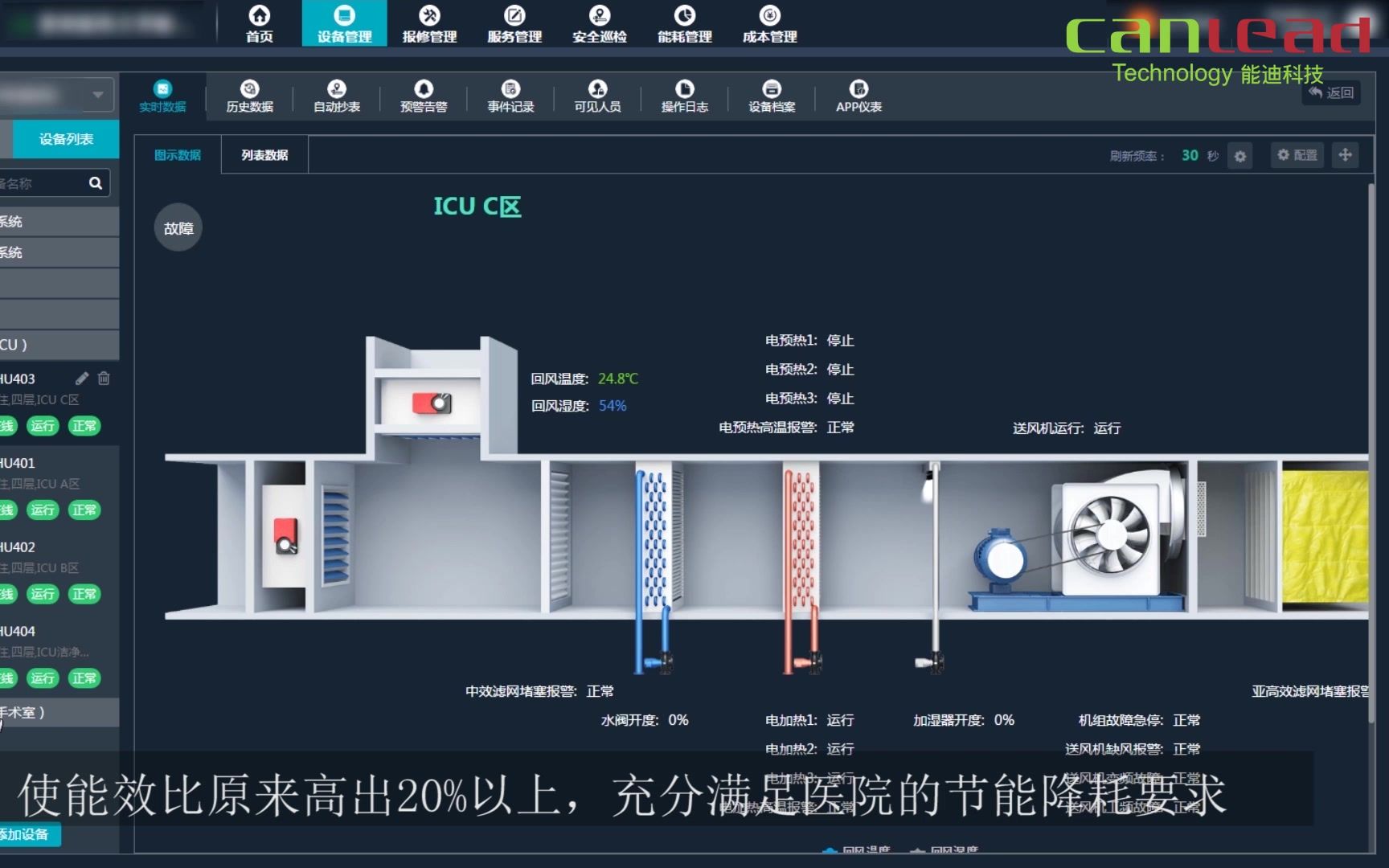Expand the ICU group row in sidebar
Viewport: 1389px width, 868px height.
pos(59,345)
